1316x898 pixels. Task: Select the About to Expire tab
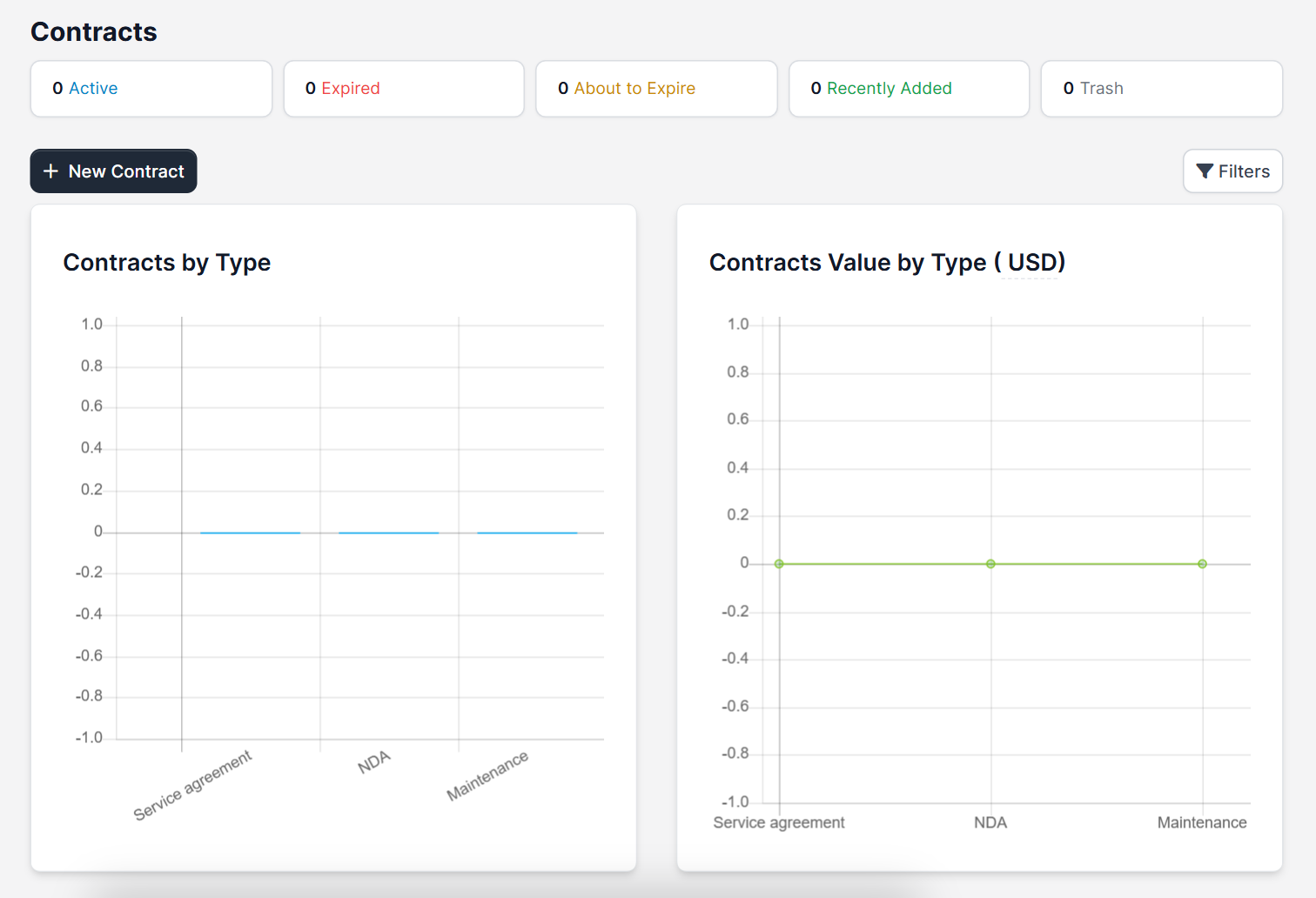(x=656, y=89)
